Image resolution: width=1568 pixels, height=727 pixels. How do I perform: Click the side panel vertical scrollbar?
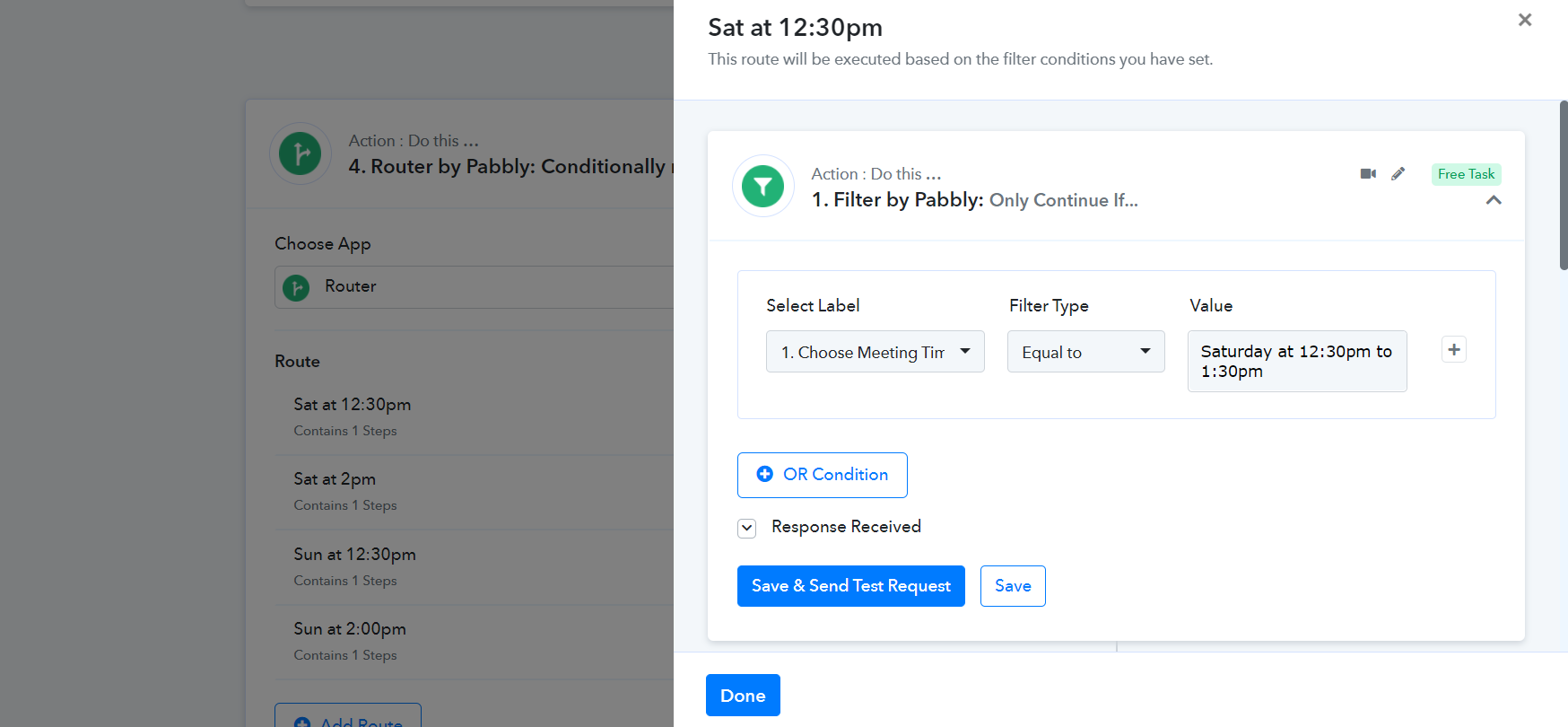[x=1563, y=185]
